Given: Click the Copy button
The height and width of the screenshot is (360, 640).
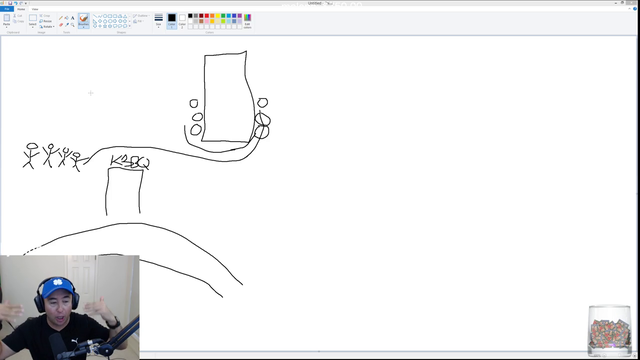Looking at the screenshot, I should tap(19, 21).
